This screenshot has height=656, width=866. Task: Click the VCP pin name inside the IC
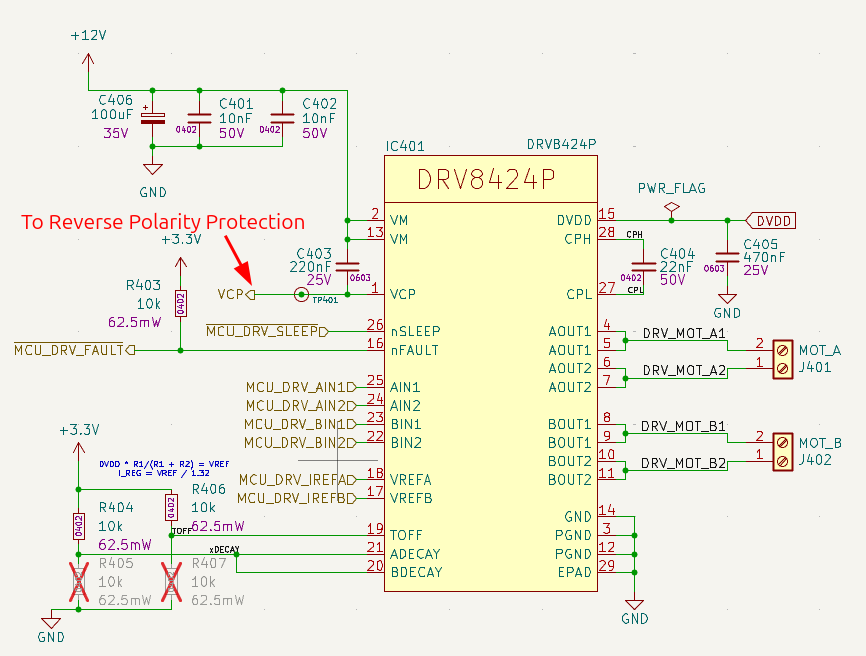pos(403,294)
